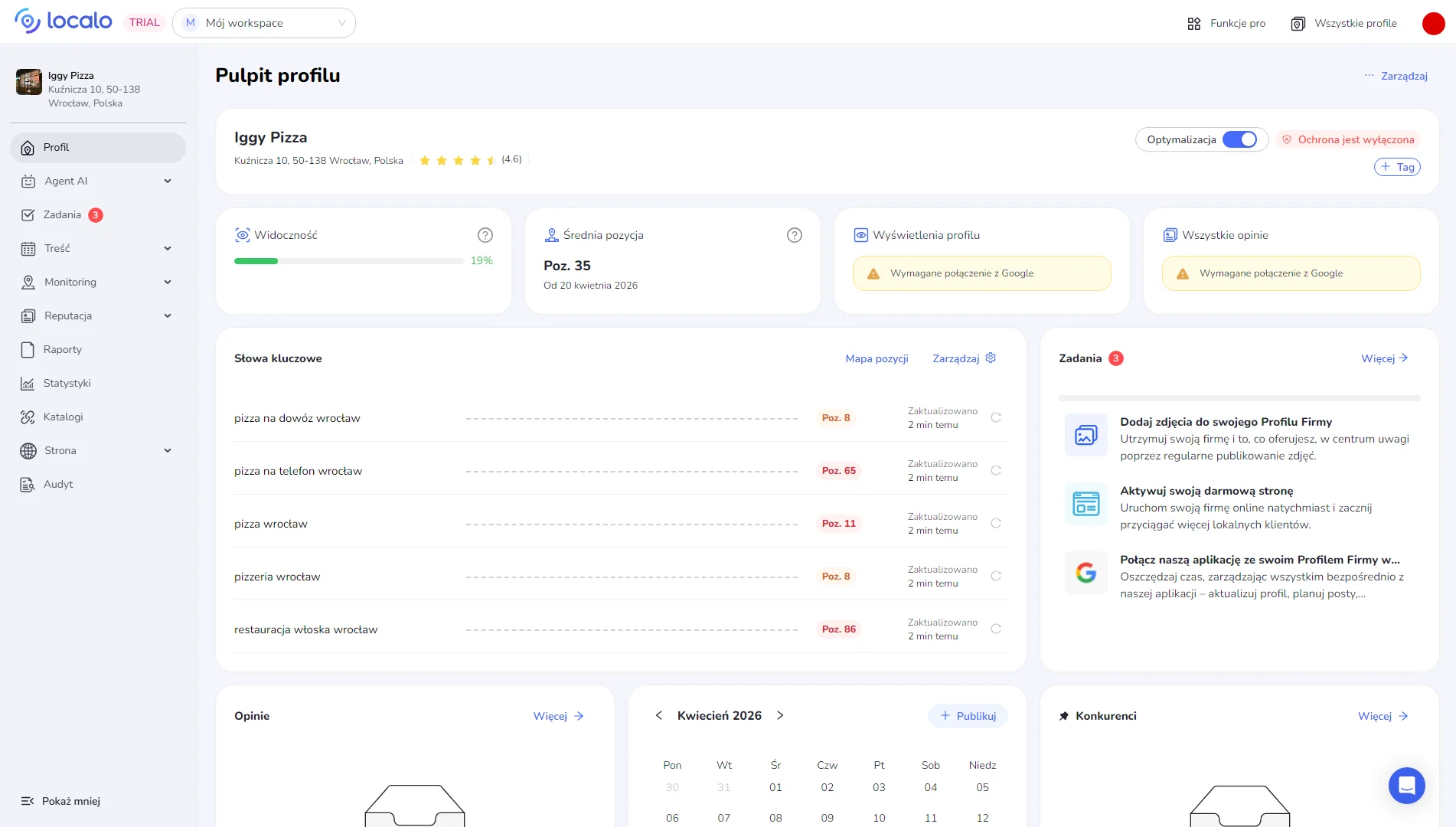Go to previous month in calendar
The height and width of the screenshot is (827, 1456).
click(x=658, y=715)
